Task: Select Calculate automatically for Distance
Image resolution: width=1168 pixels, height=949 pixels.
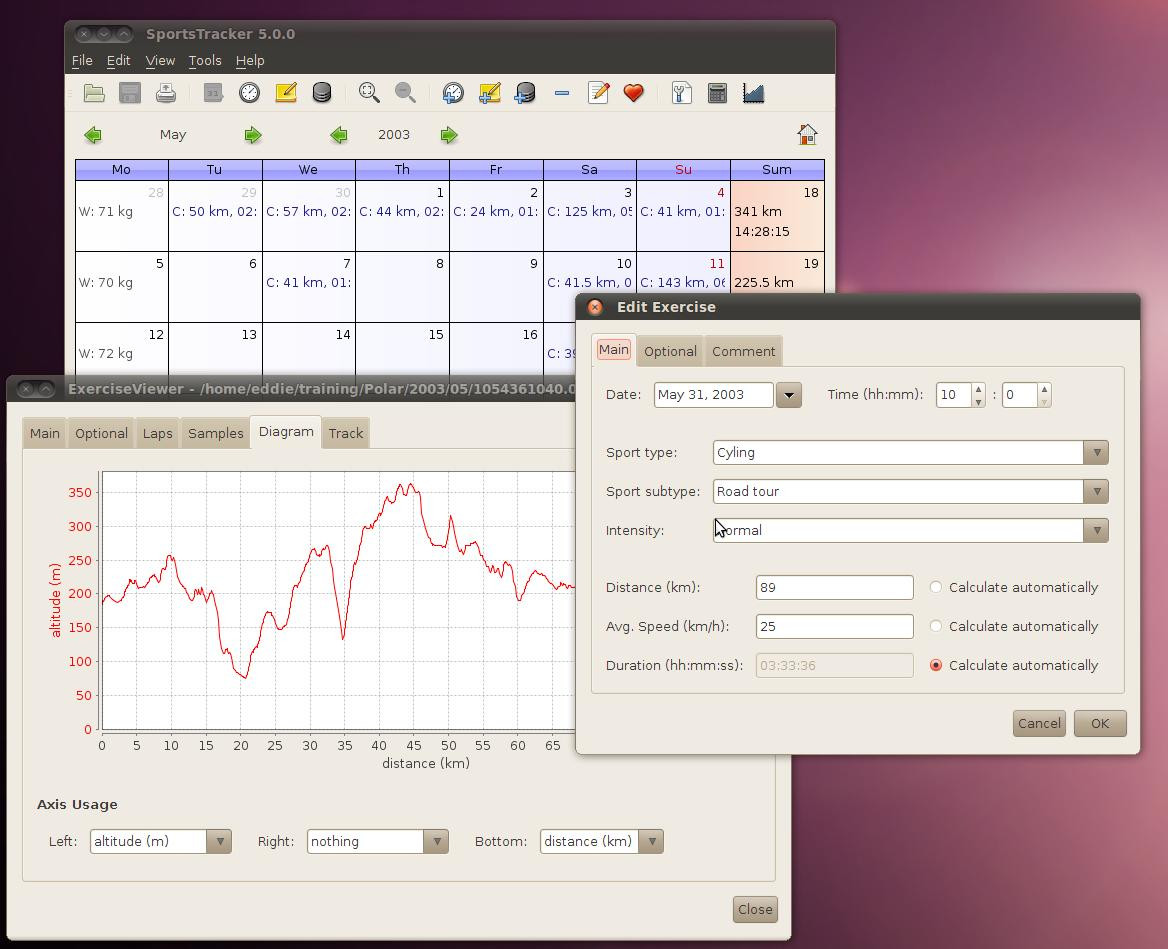Action: coord(936,588)
